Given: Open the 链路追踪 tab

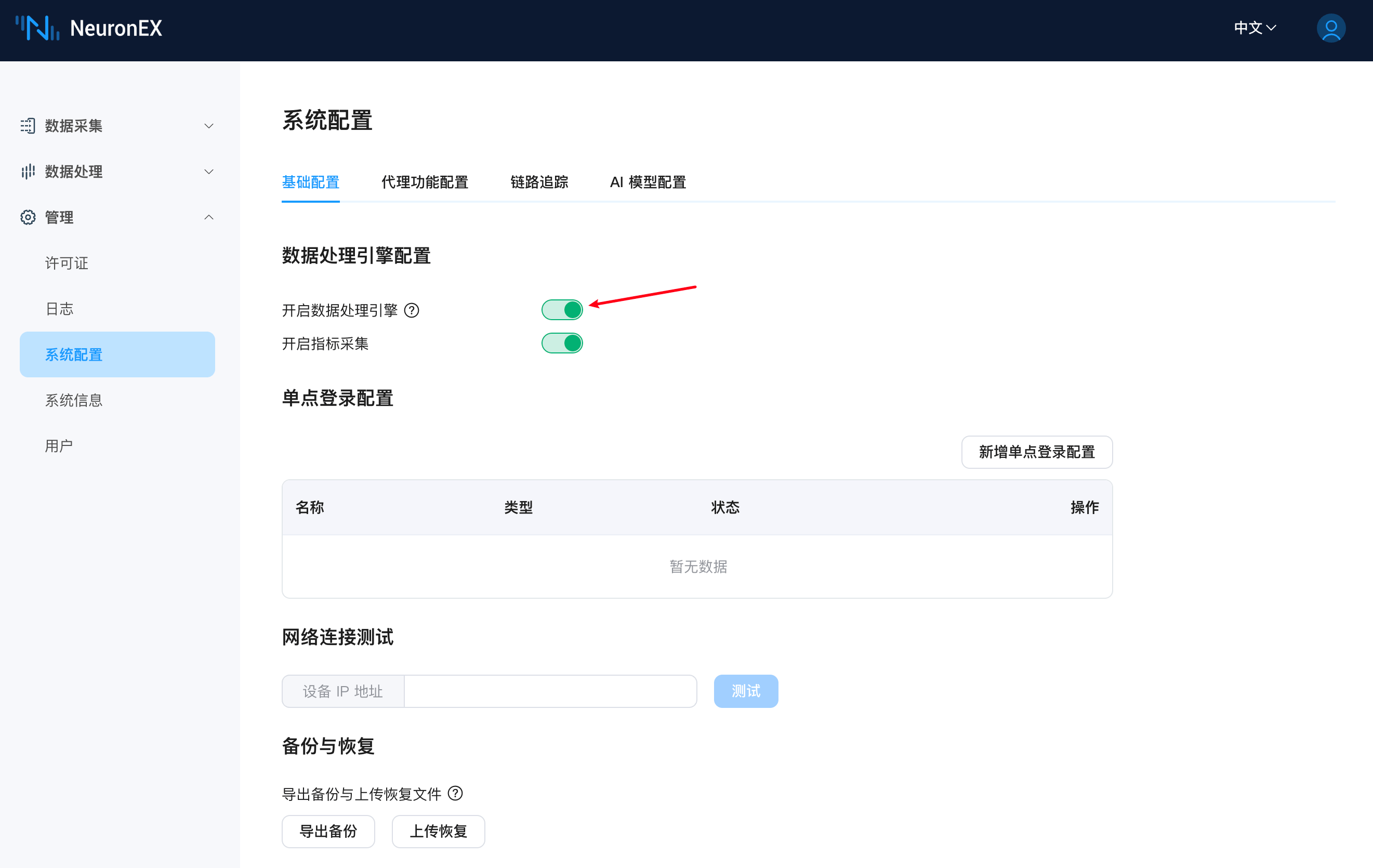Looking at the screenshot, I should click(539, 182).
